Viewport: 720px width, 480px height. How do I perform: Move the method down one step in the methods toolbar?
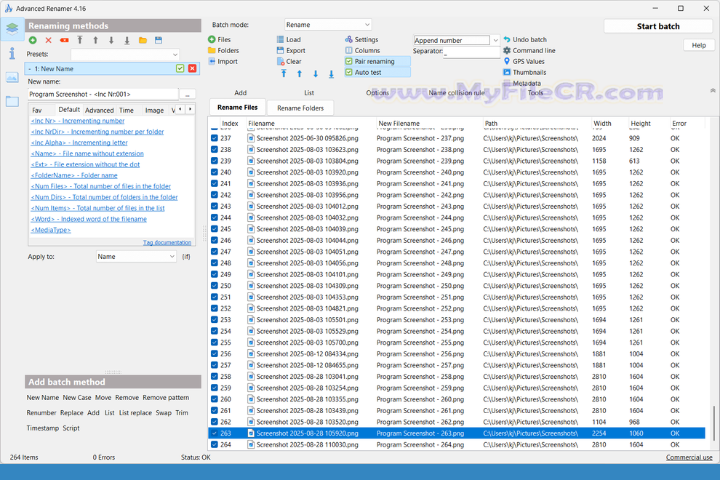(x=111, y=40)
